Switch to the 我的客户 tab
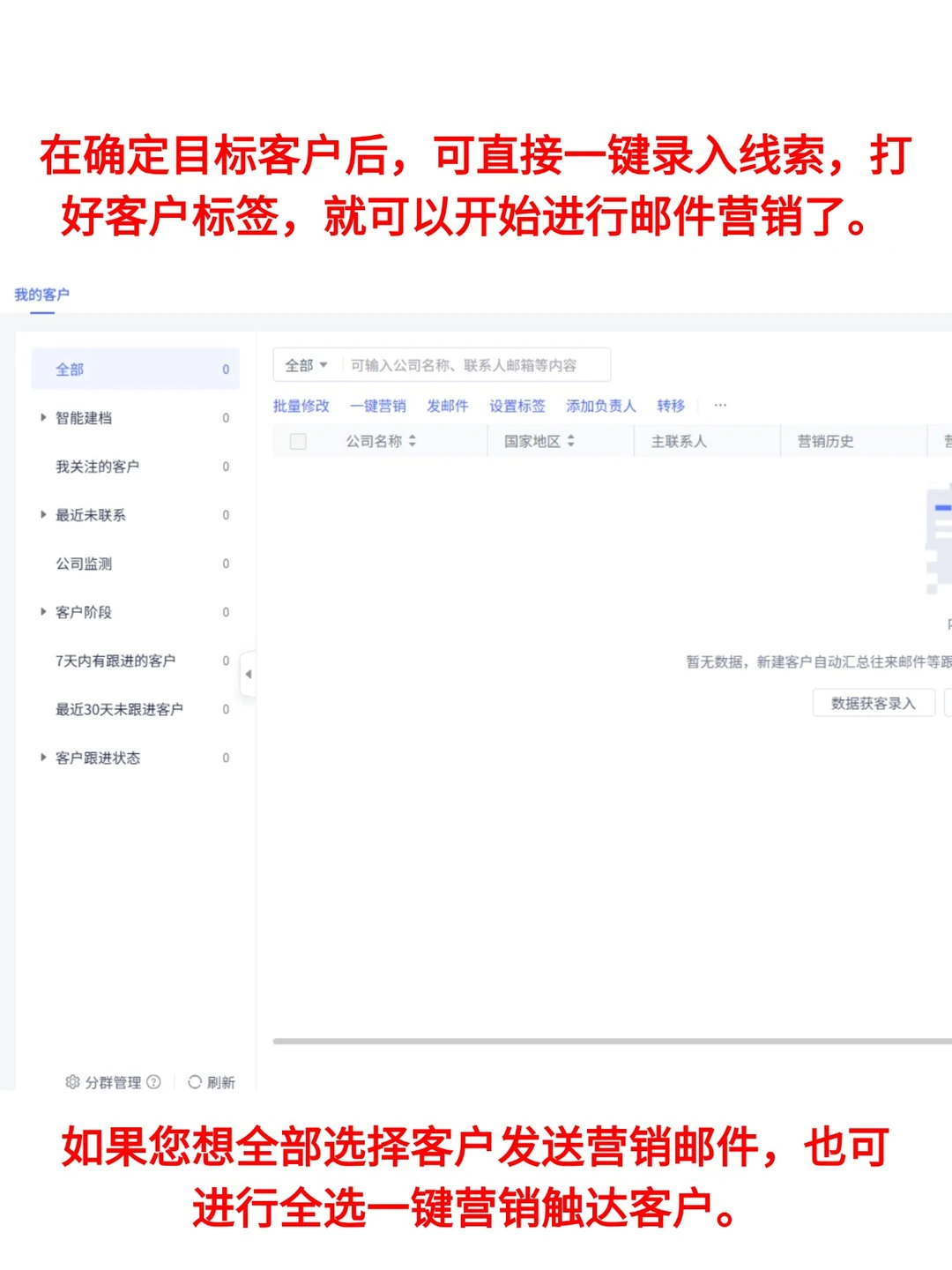Viewport: 952px width, 1270px height. coord(42,294)
